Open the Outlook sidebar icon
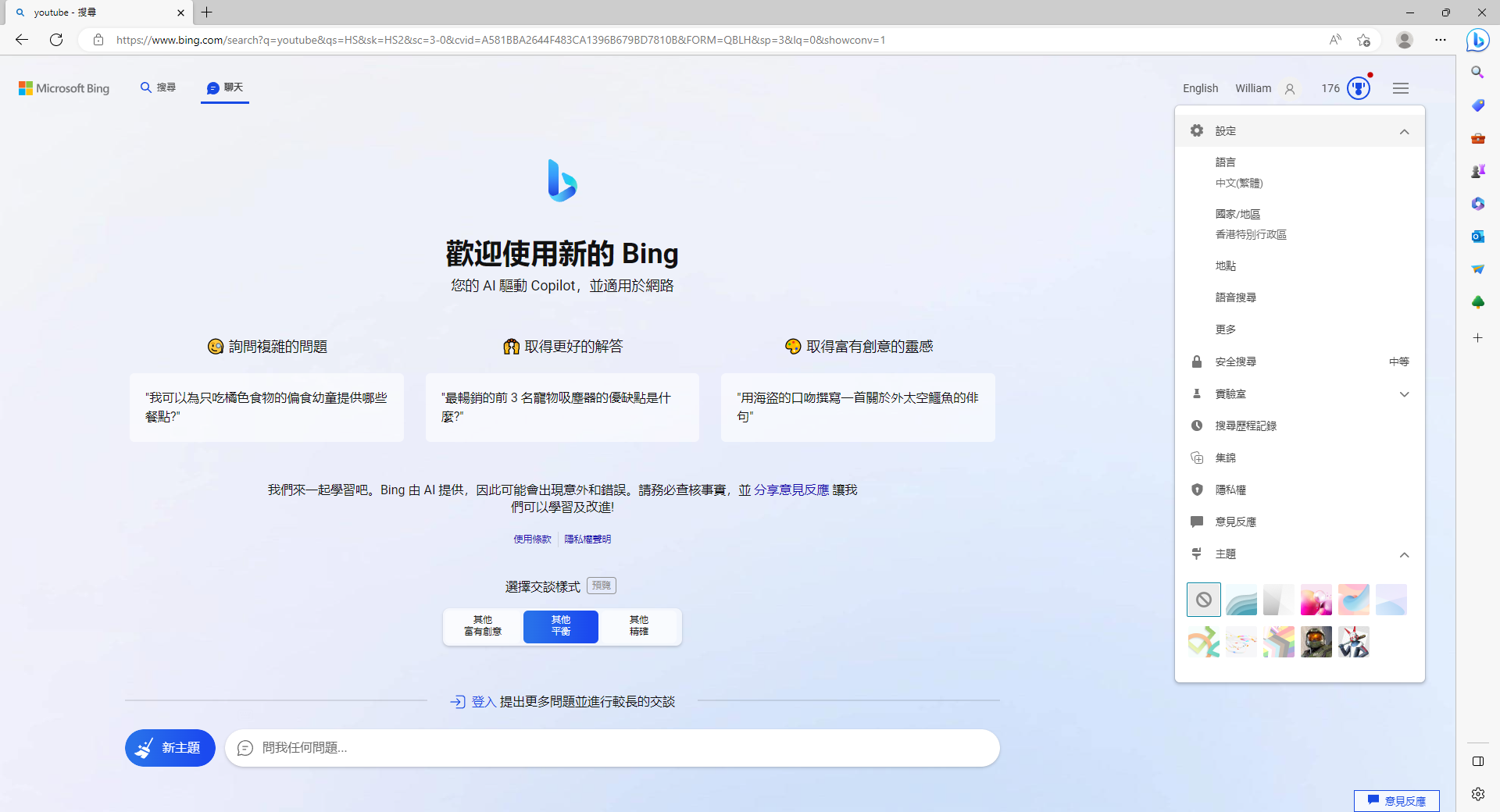Screen dimensions: 1500x812 click(1477, 237)
